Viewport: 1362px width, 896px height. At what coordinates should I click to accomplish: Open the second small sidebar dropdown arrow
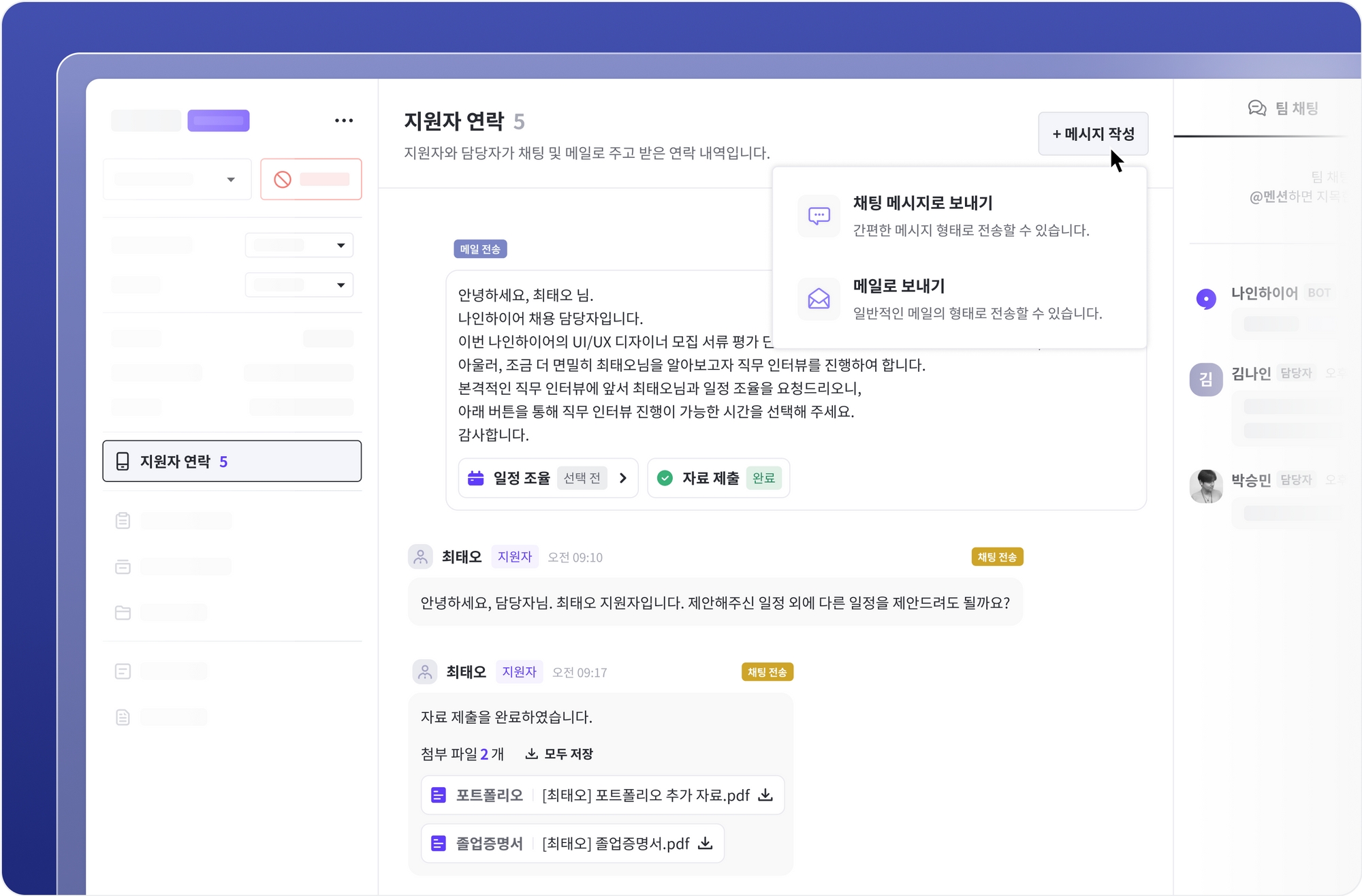coord(340,285)
